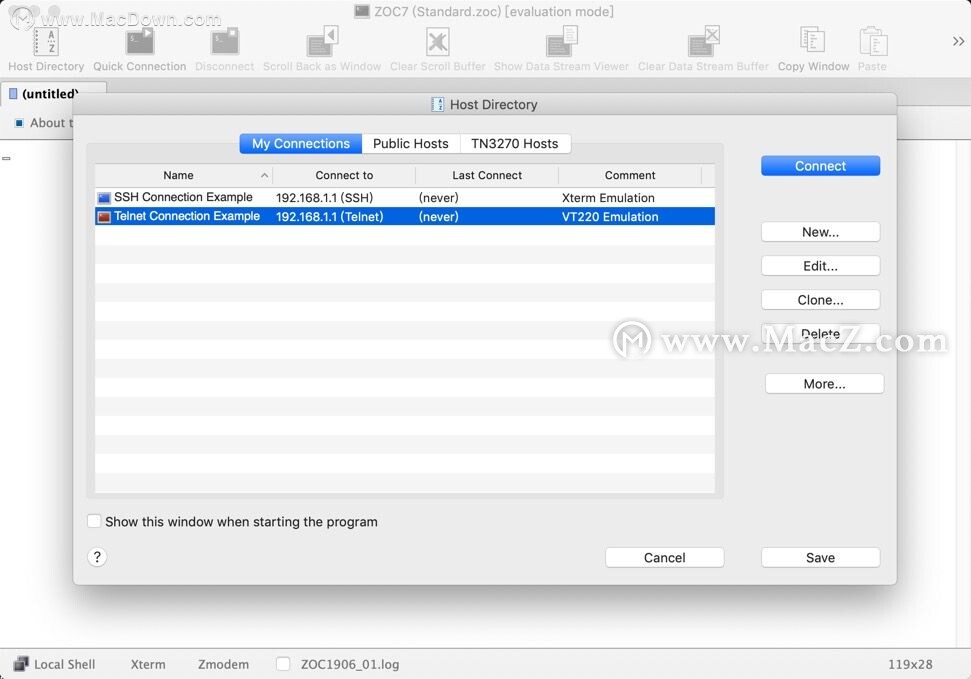Select the (untitled) session tab
Screen dimensions: 971x679
click(53, 94)
